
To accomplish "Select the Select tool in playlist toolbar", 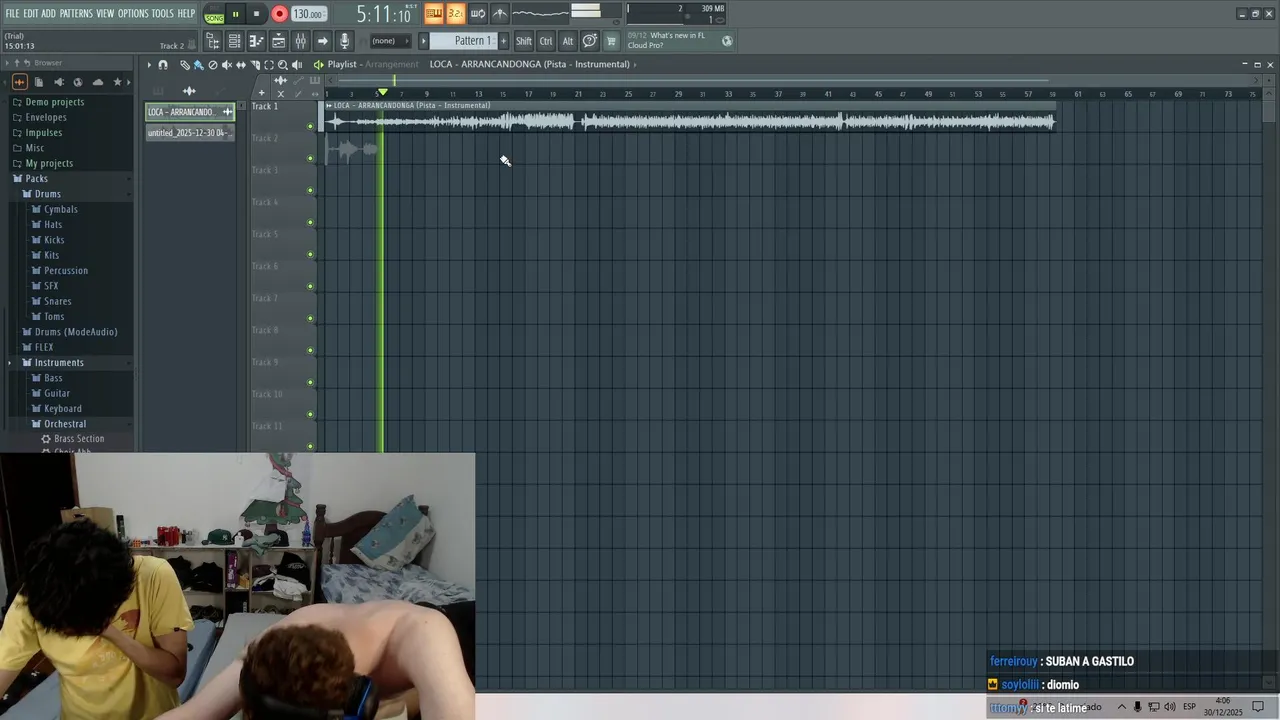I will (269, 64).
